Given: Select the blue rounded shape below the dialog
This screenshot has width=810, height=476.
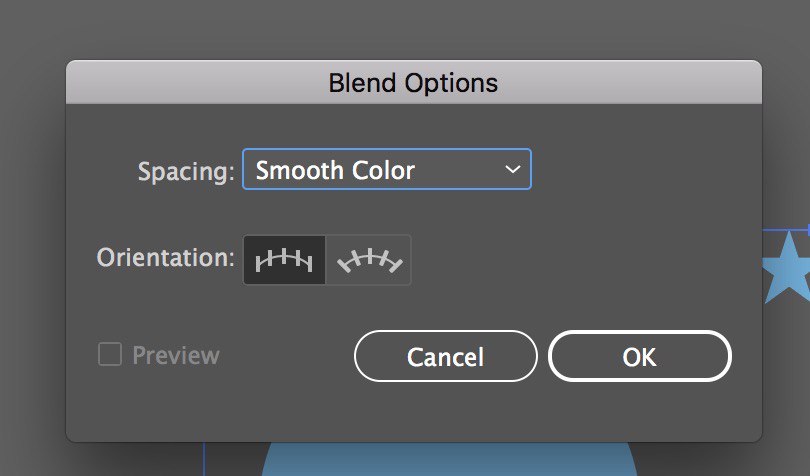Looking at the screenshot, I should 449,459.
